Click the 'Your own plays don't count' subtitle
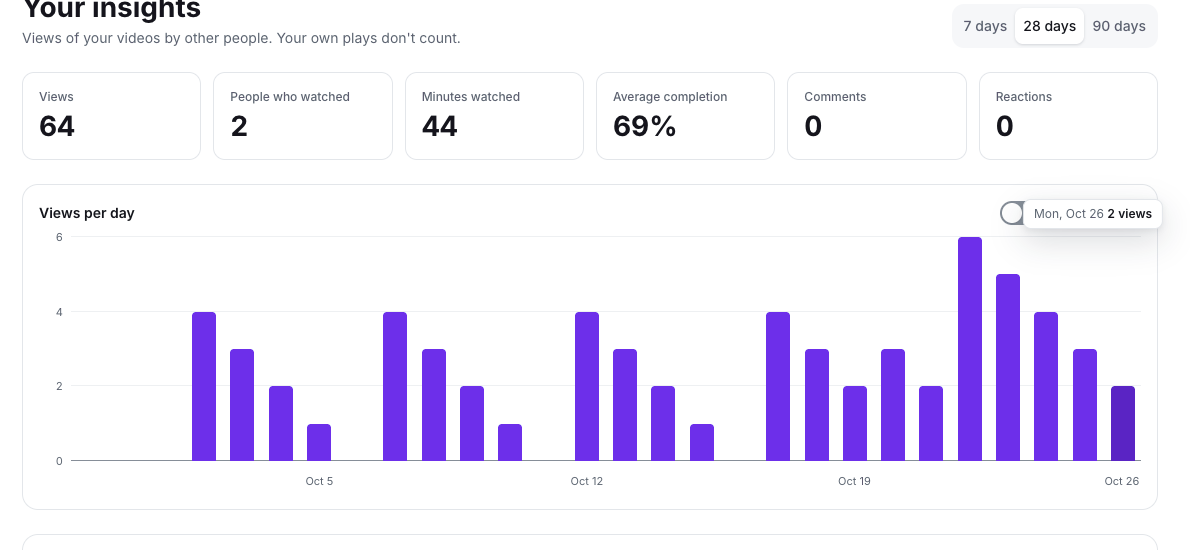Screen dimensions: 1190x550 click(369, 38)
